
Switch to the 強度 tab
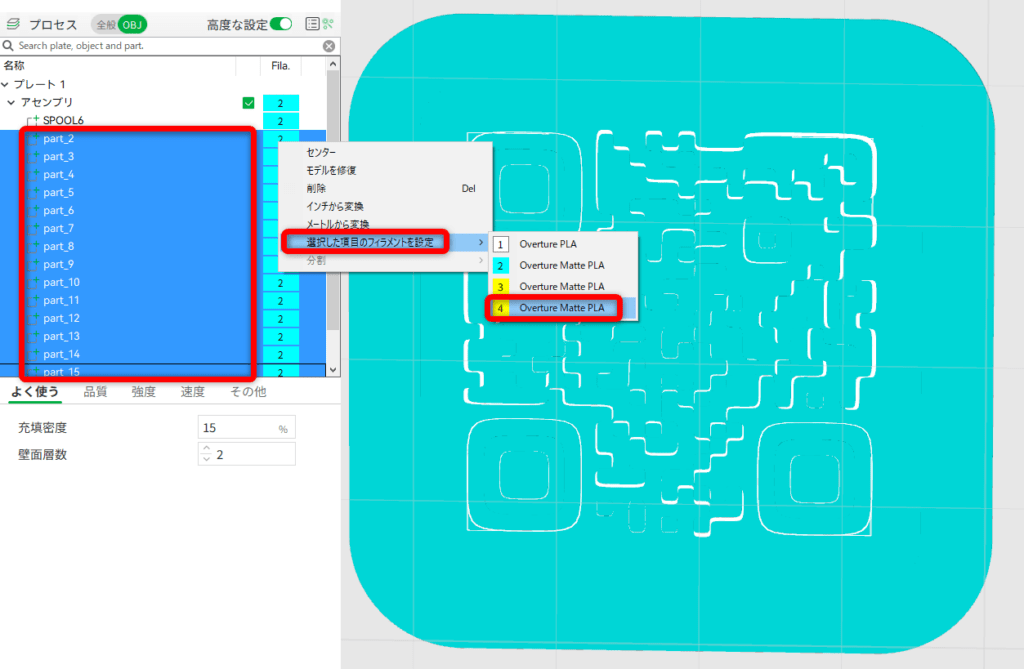(x=144, y=391)
